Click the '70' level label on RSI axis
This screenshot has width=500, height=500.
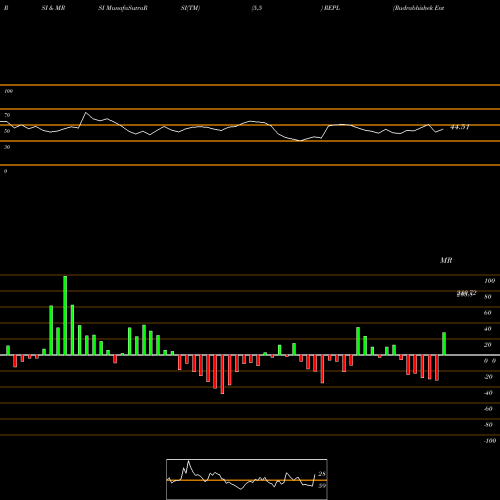7,115
